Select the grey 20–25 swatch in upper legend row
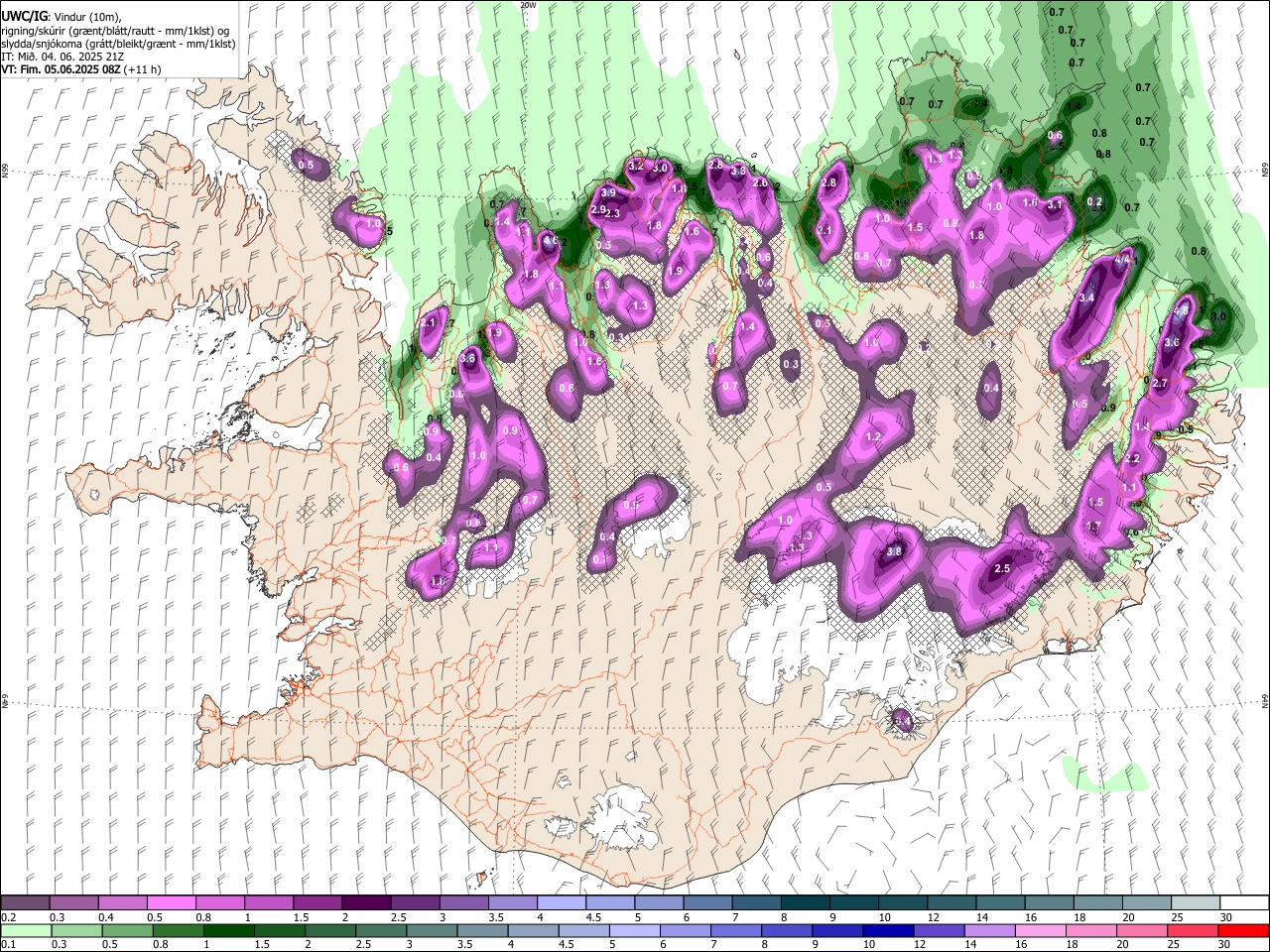 pyautogui.click(x=1146, y=903)
